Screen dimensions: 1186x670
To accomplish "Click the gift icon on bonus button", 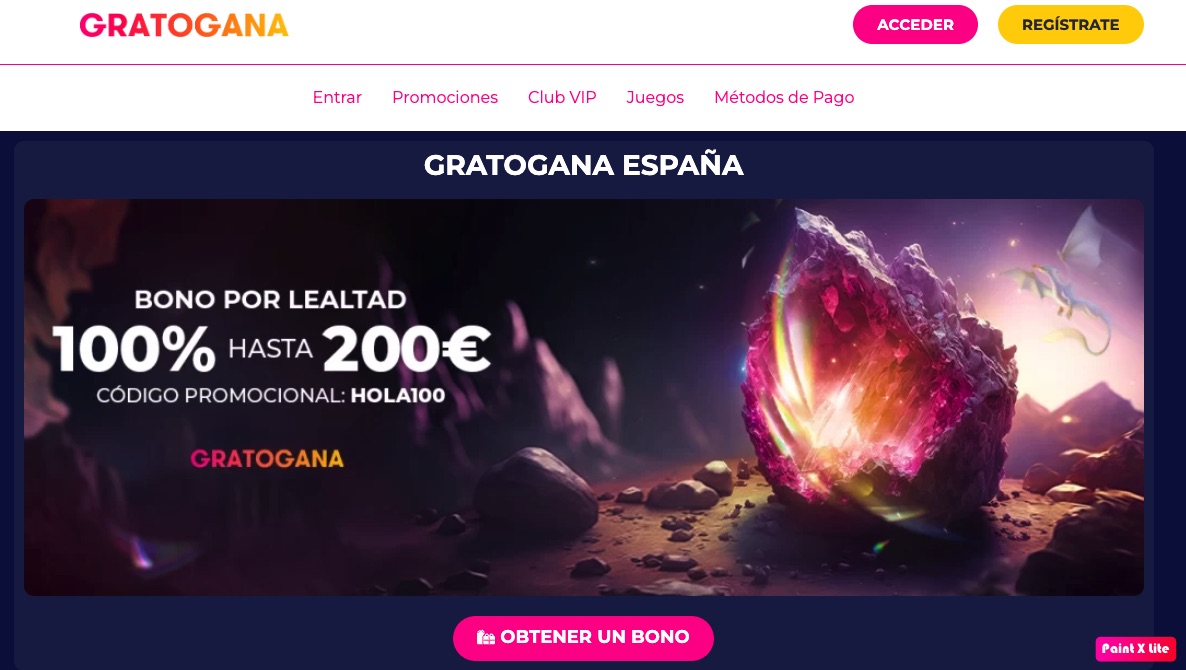I will [486, 637].
